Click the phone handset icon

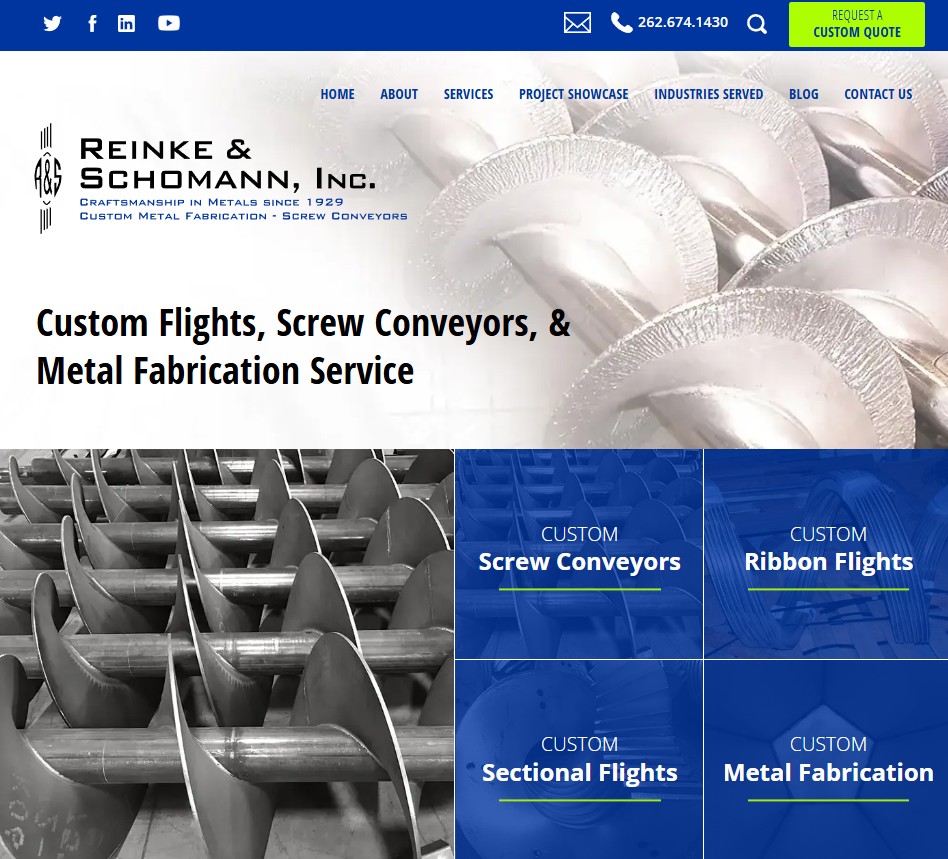click(x=621, y=22)
